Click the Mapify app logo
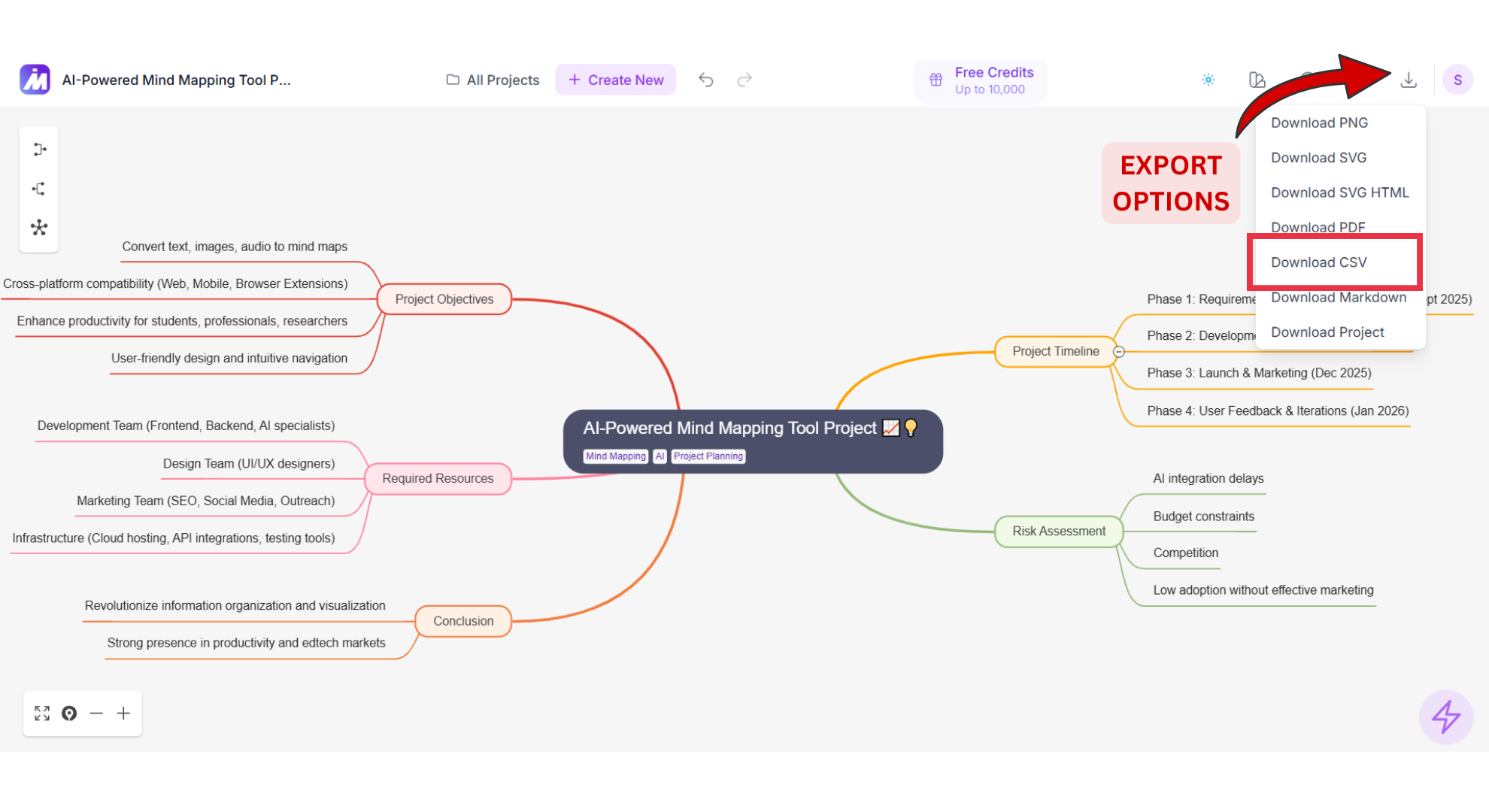The width and height of the screenshot is (1489, 812). coord(35,80)
